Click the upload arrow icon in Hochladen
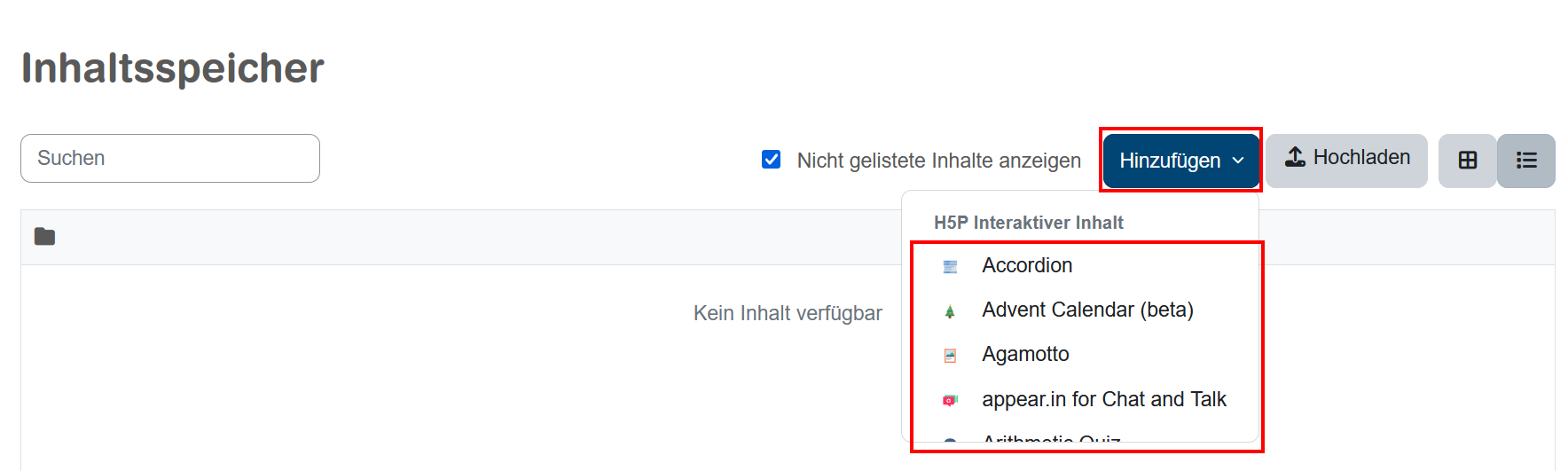 1295,157
